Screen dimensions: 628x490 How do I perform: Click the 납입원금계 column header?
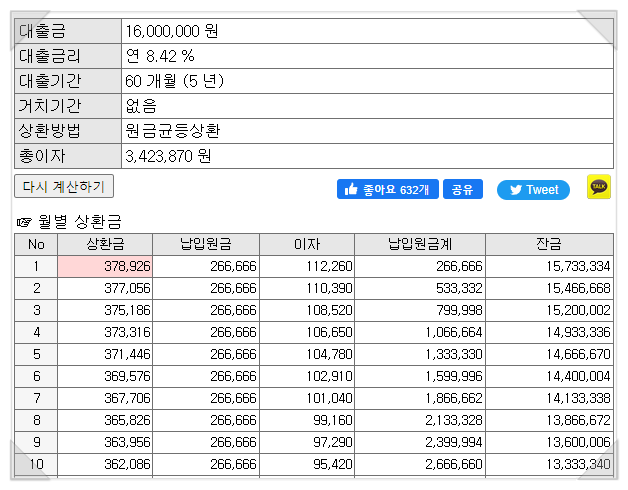(x=420, y=244)
